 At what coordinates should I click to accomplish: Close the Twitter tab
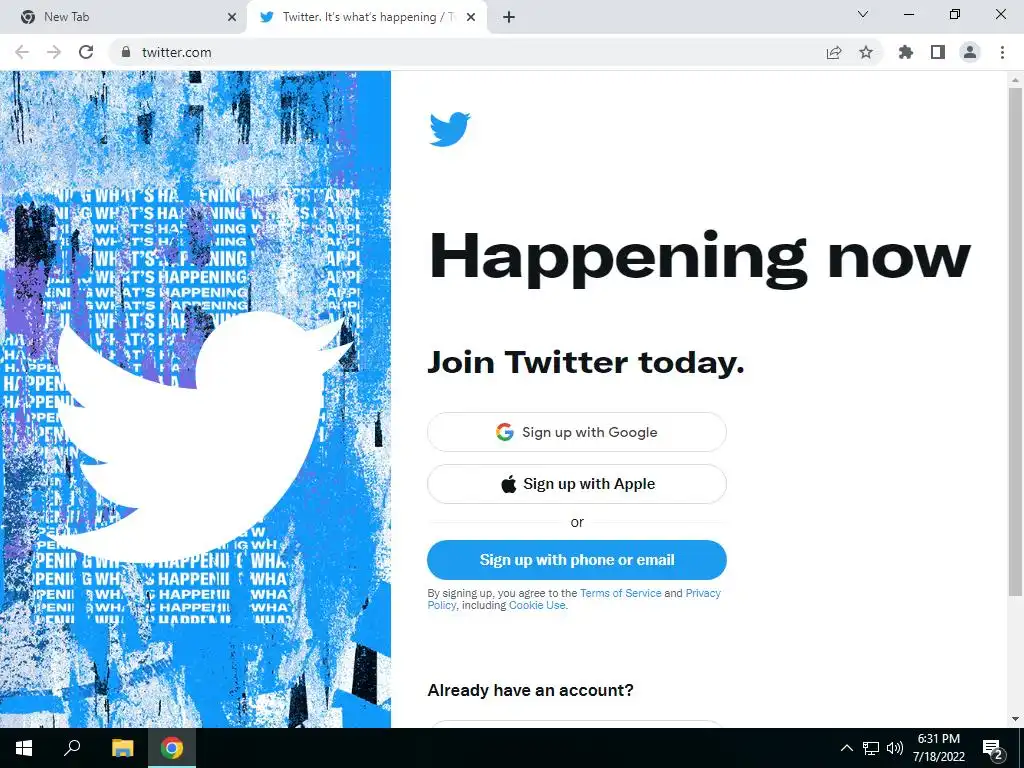coord(471,17)
